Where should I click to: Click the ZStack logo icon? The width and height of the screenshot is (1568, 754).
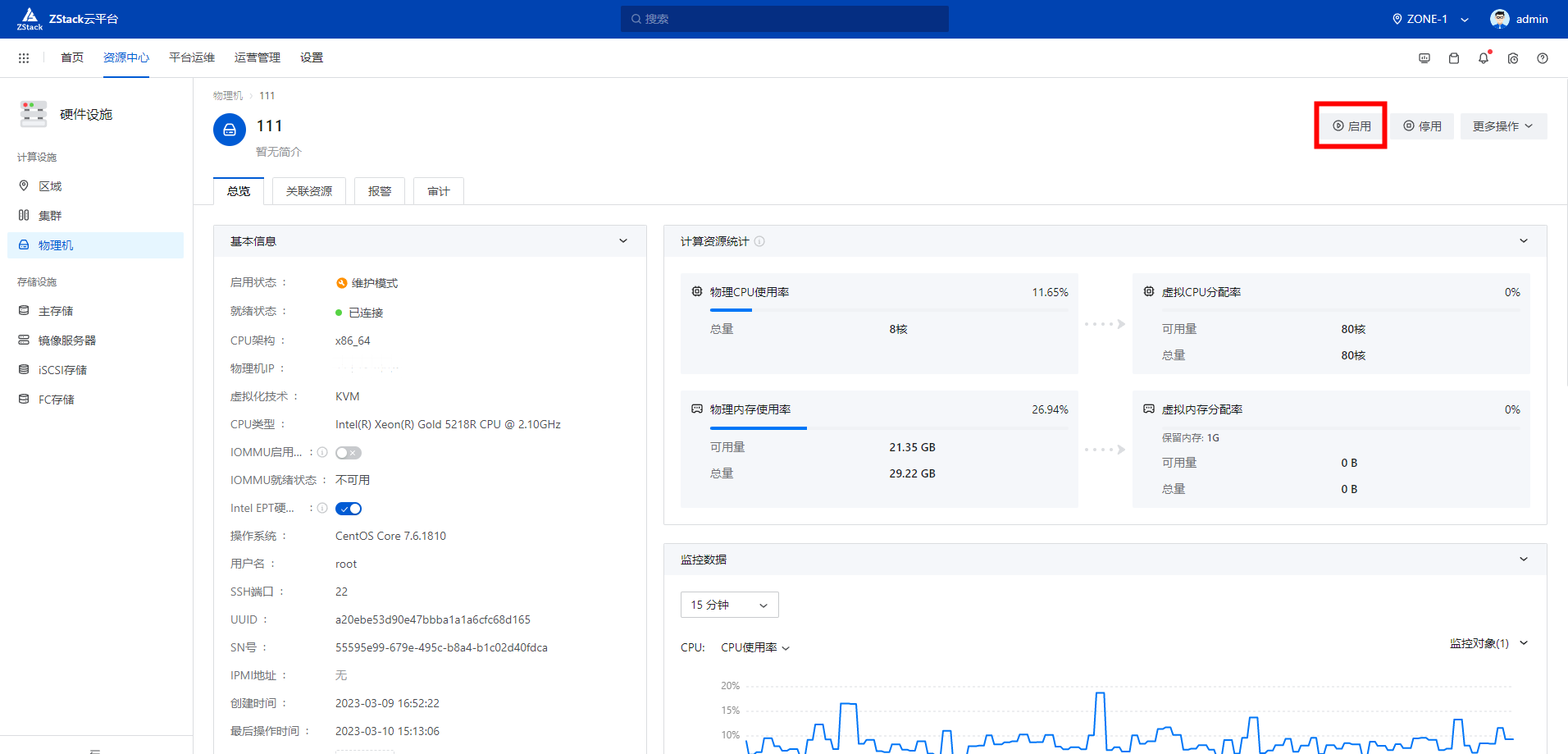tap(30, 18)
